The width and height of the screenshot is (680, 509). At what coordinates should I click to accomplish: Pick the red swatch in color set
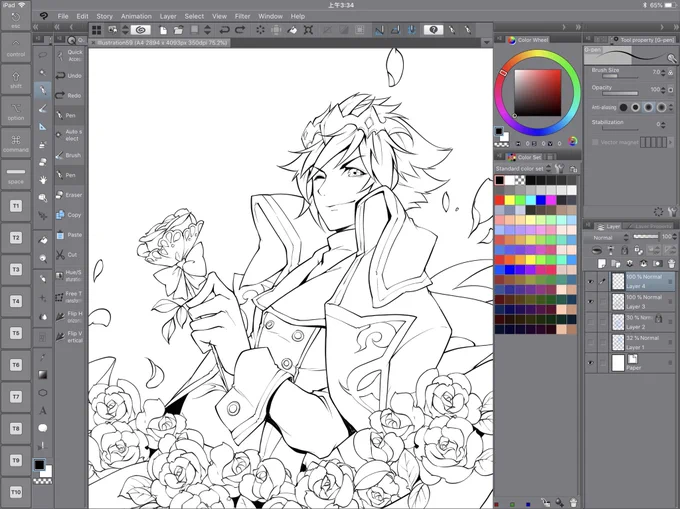tap(500, 200)
